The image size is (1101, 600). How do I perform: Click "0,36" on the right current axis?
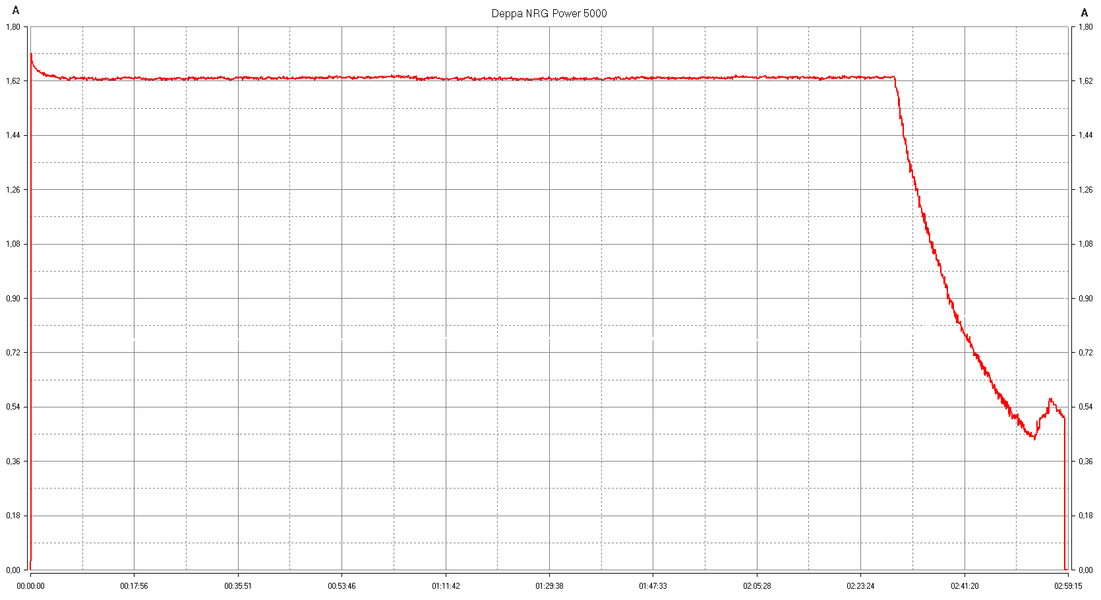(1086, 461)
